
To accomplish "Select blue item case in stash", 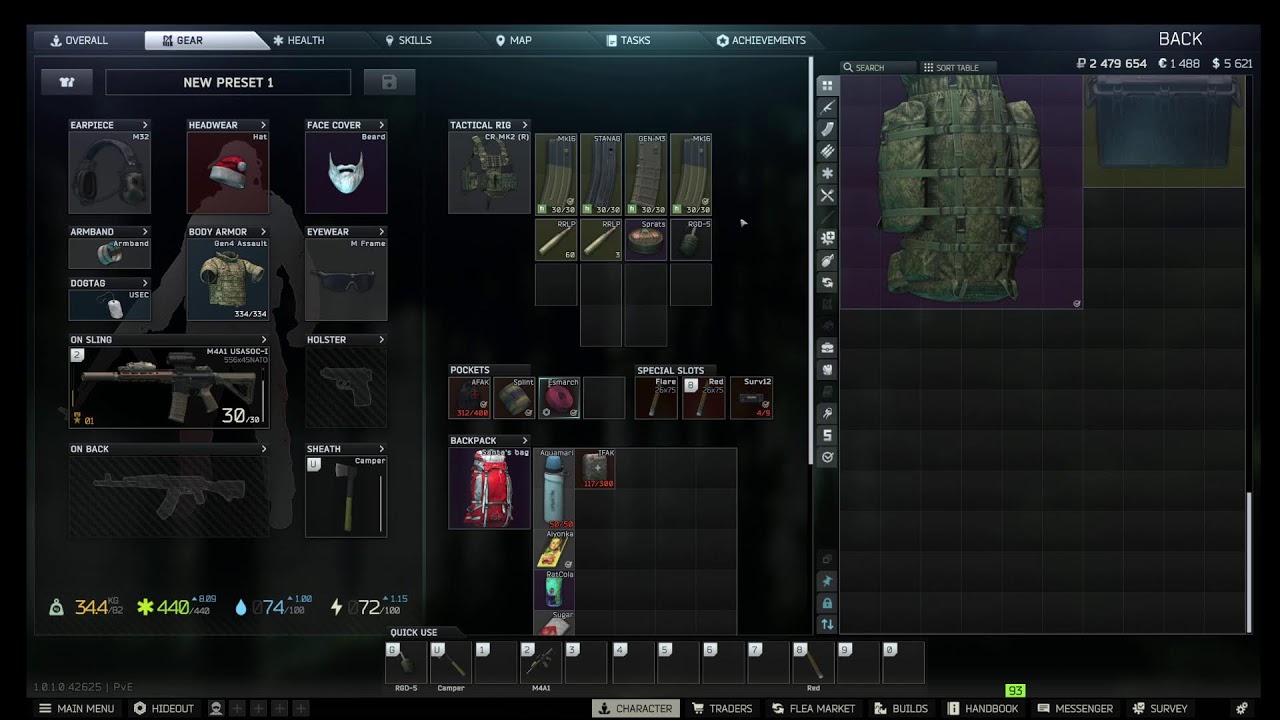I will (1164, 131).
